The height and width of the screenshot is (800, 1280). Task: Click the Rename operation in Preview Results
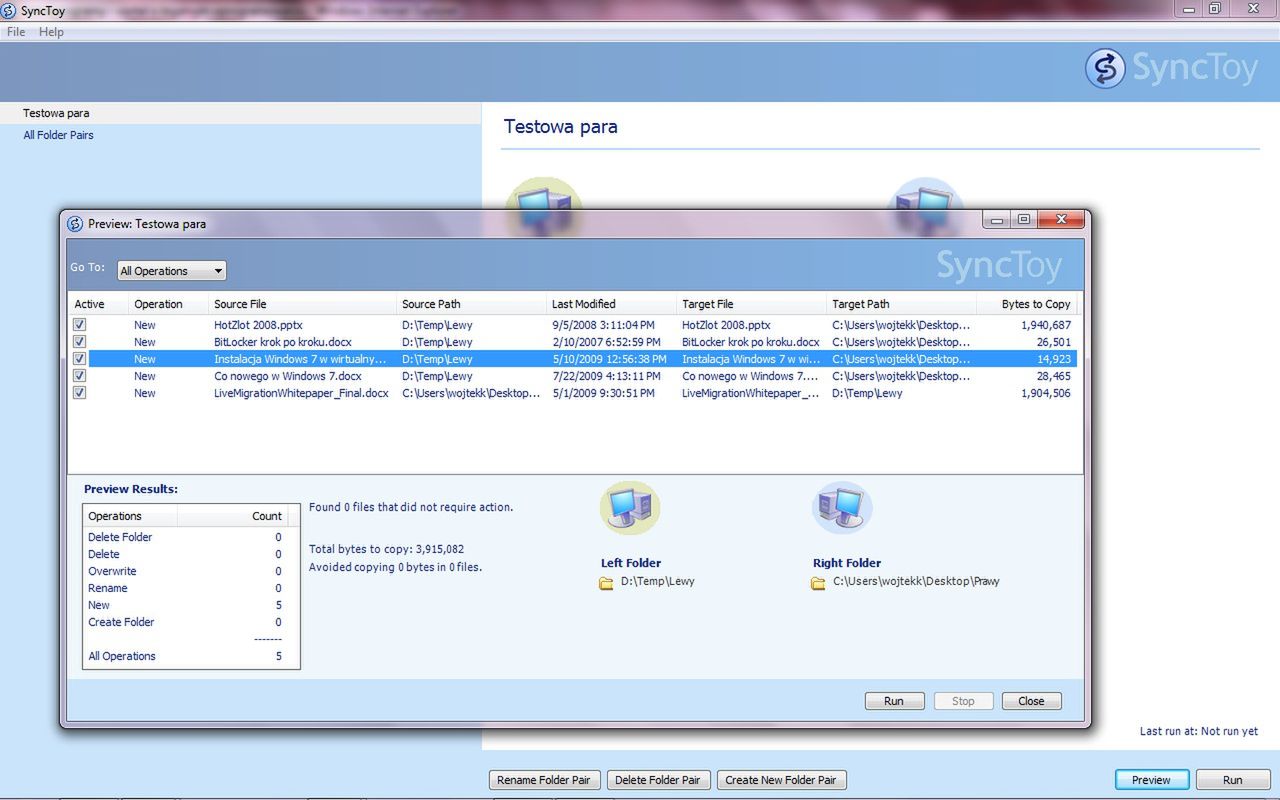point(108,588)
